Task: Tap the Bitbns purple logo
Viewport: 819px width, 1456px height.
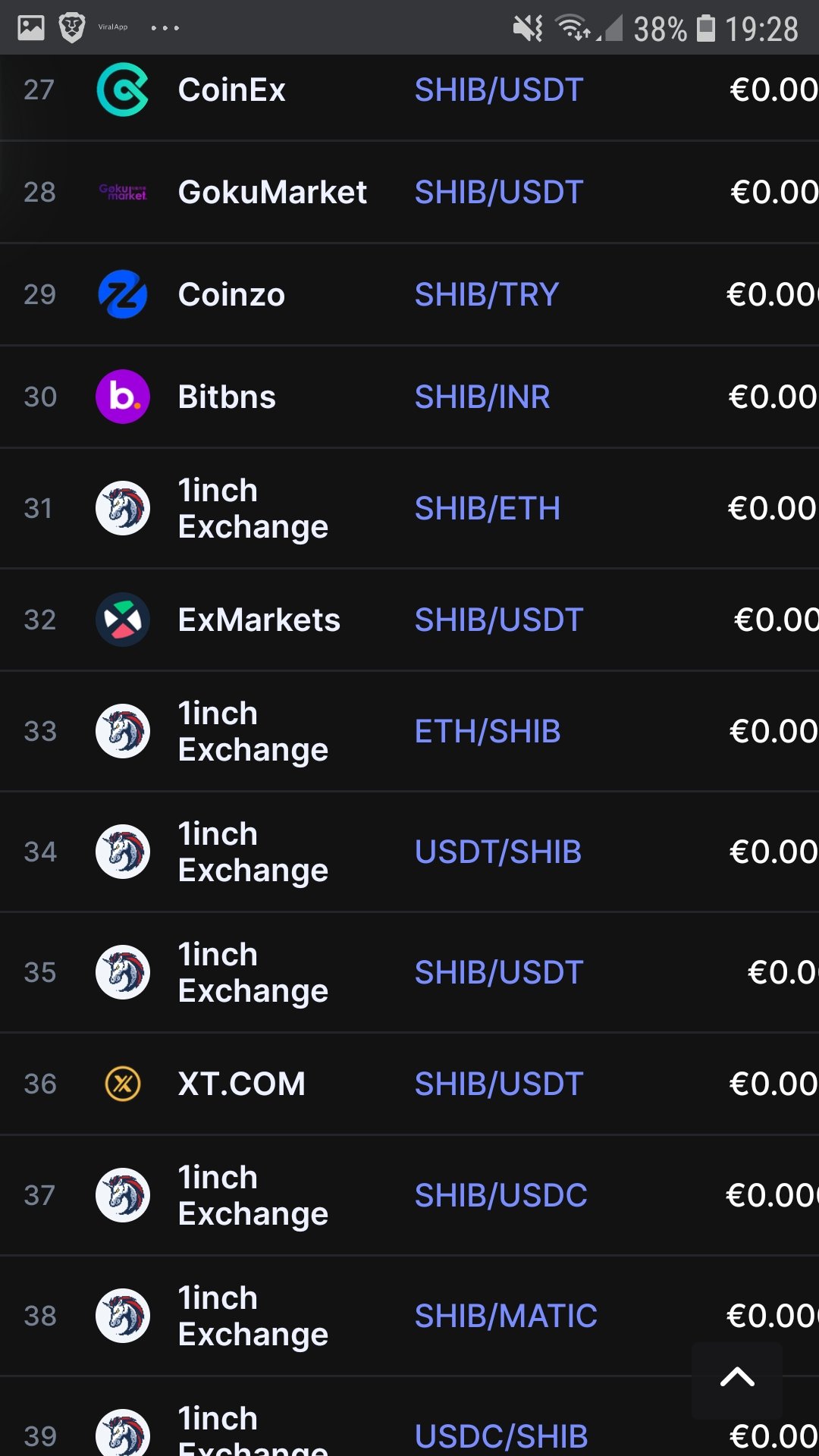Action: (x=123, y=397)
